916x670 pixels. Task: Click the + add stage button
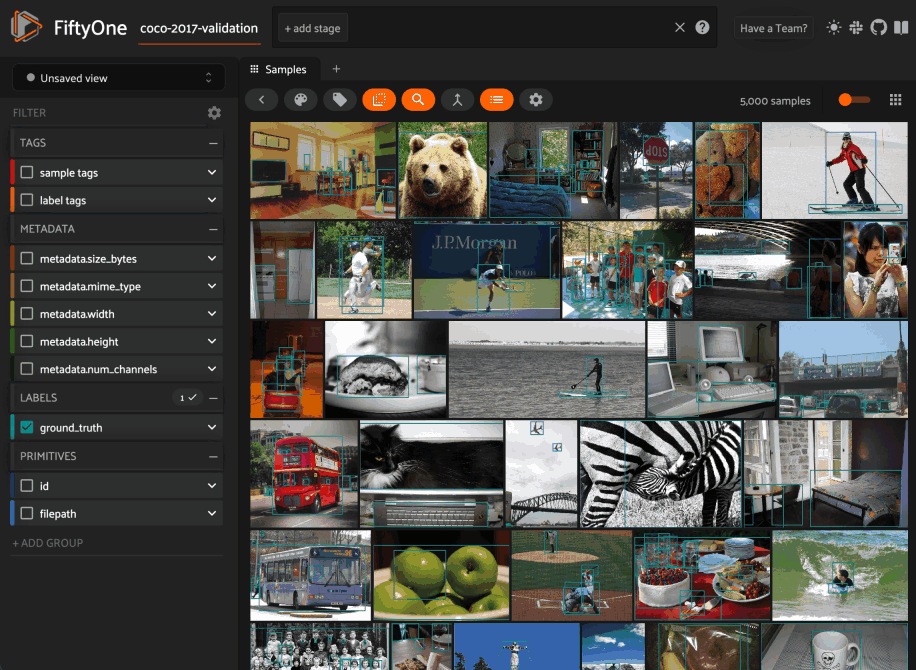313,28
